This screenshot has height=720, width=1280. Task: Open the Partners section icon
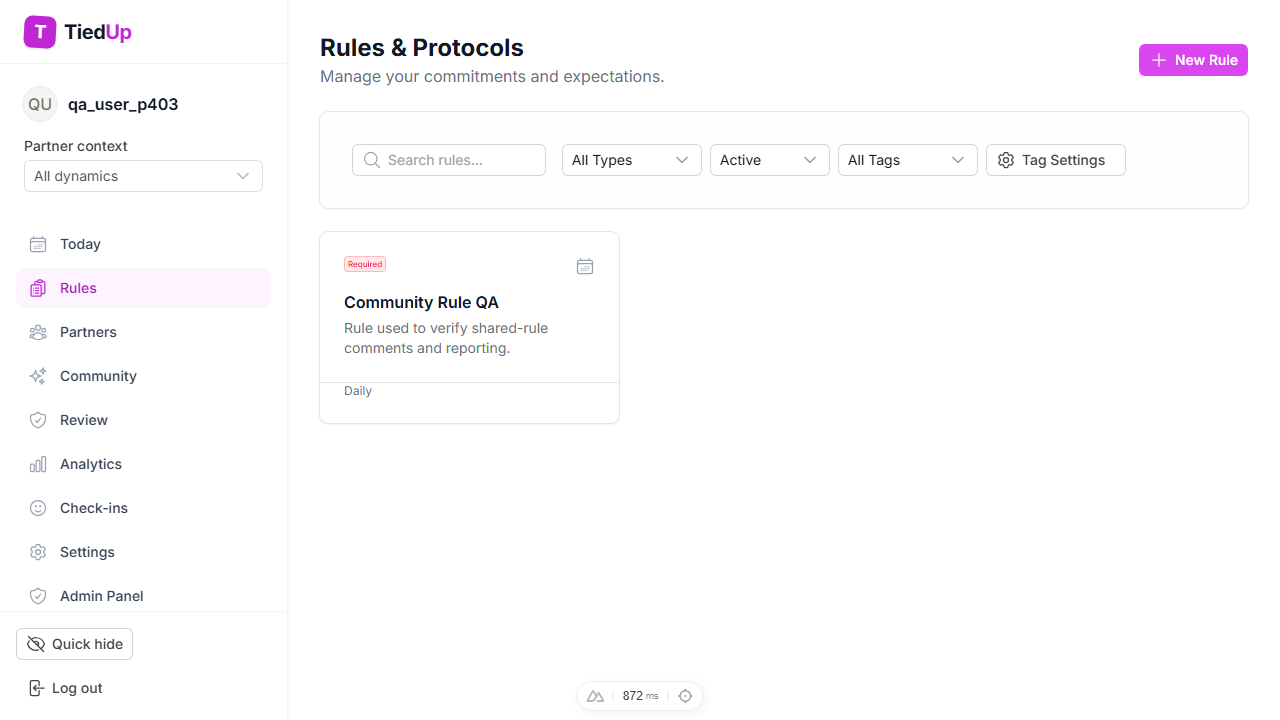tap(37, 332)
